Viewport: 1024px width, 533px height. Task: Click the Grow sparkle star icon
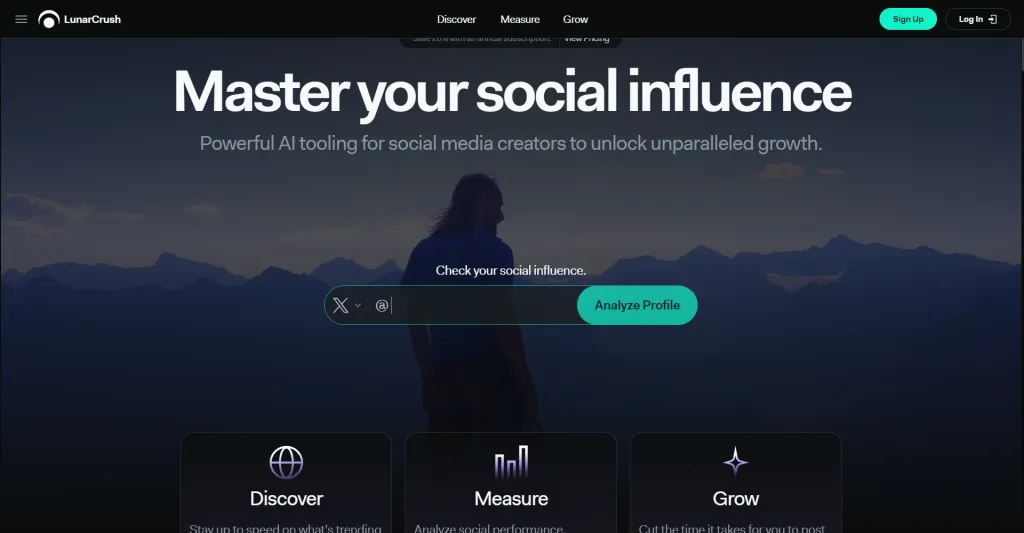735,461
